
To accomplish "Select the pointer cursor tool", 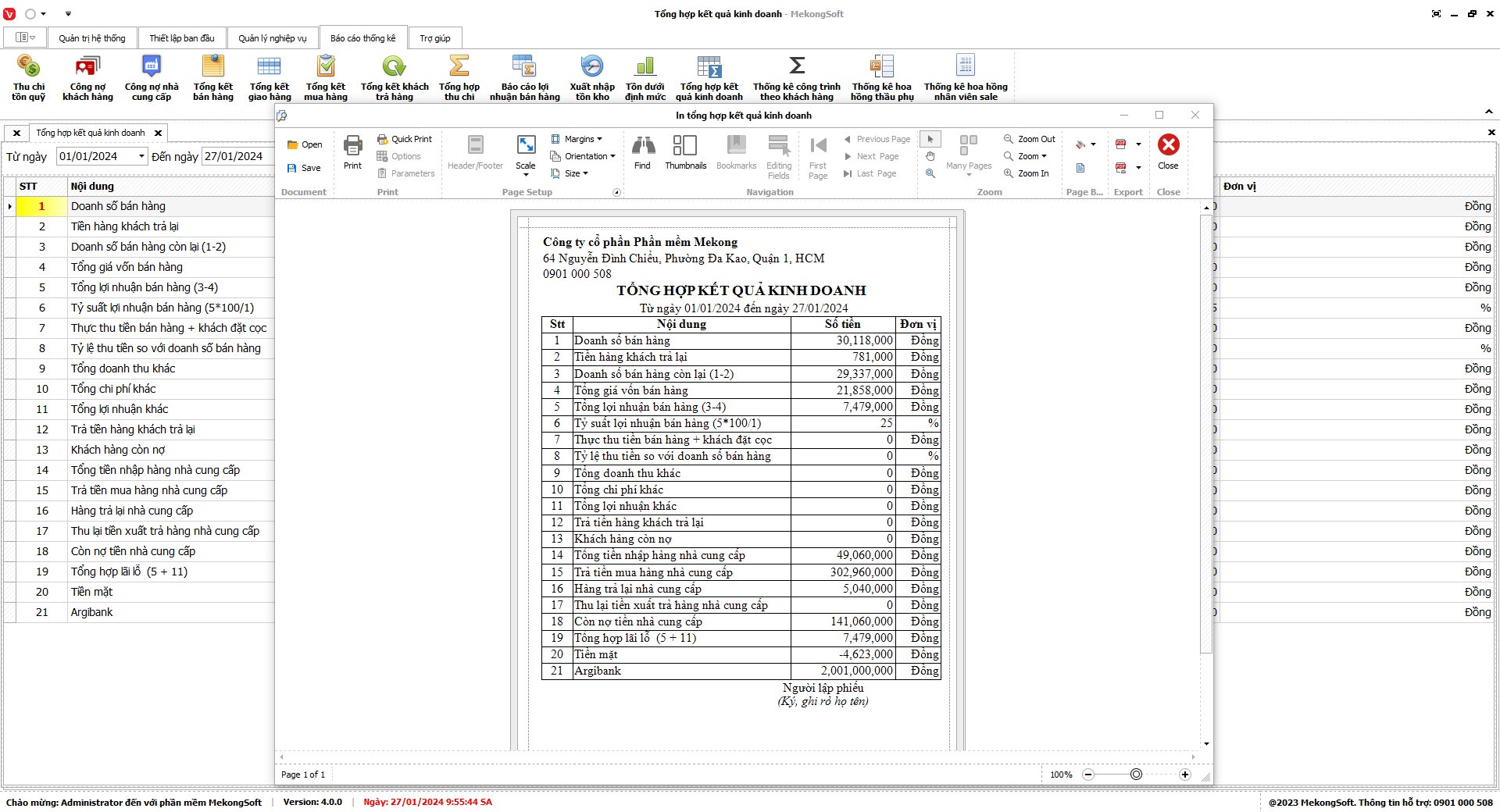I will (x=930, y=139).
